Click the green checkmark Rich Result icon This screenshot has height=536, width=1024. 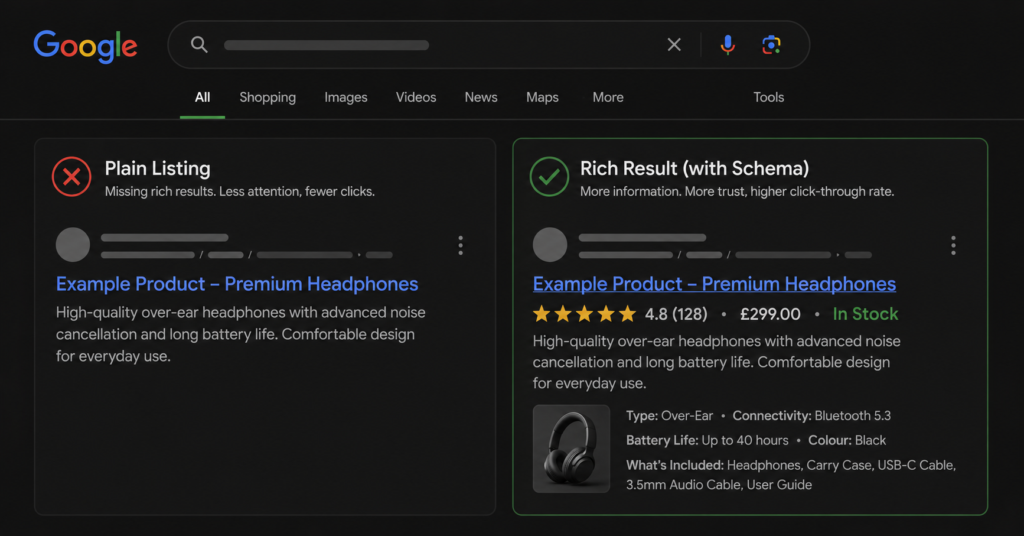(x=549, y=177)
